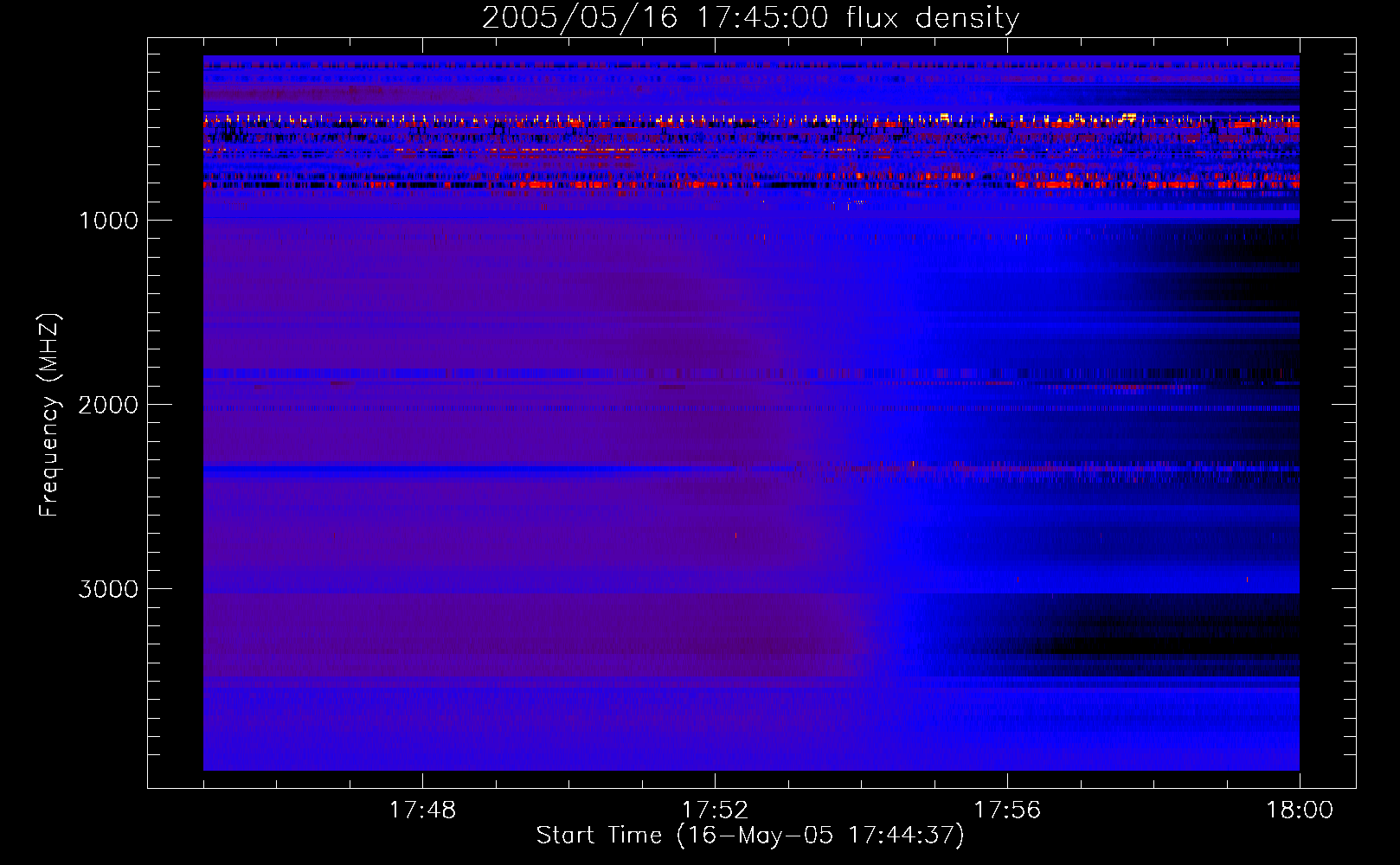The image size is (1400, 865).
Task: Click the 'Start Time (16-May-05 17:44:37)' label
Action: click(x=750, y=836)
